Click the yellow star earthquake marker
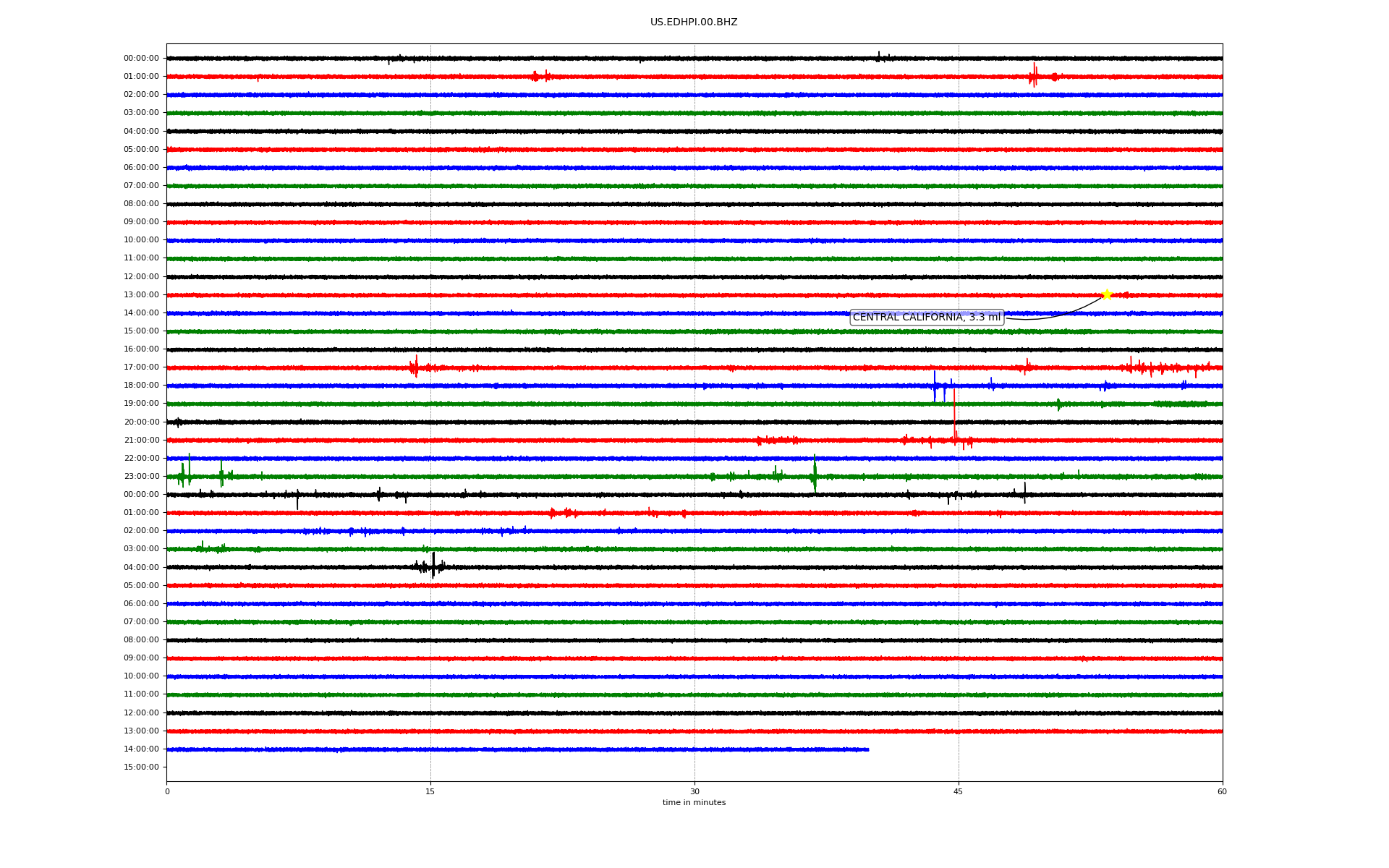The height and width of the screenshot is (868, 1389). click(x=1106, y=294)
